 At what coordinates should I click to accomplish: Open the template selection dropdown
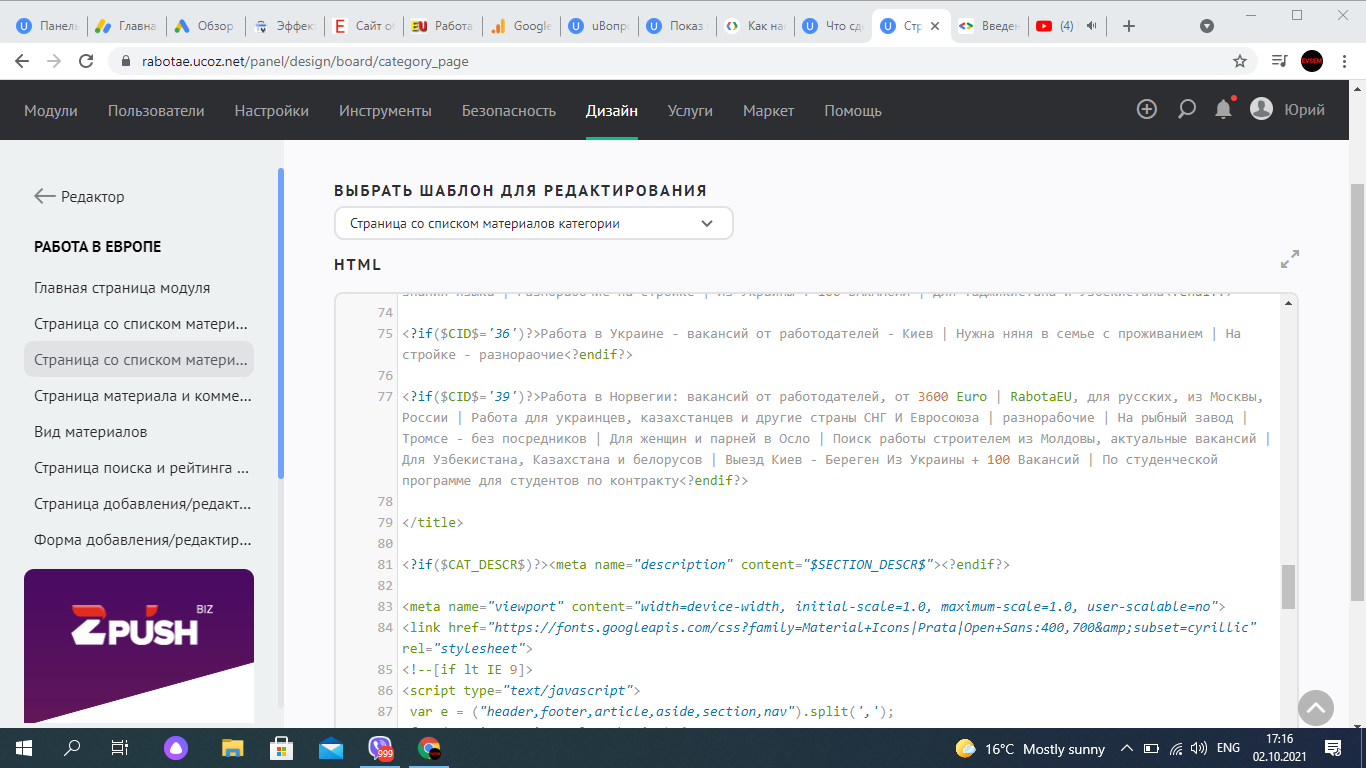533,224
